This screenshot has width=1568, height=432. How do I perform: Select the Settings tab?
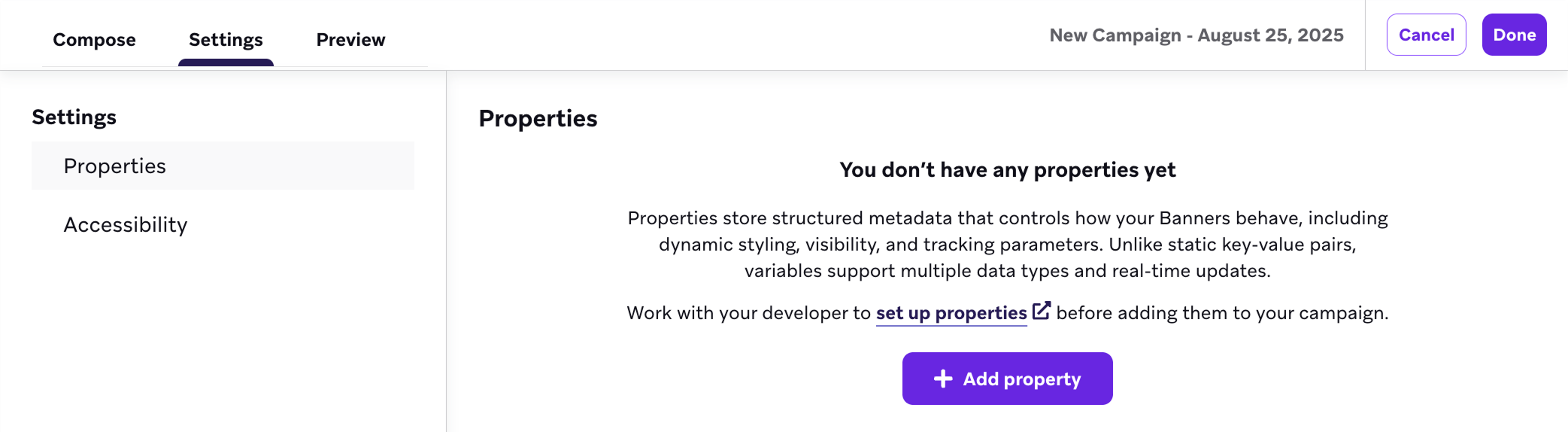click(226, 39)
